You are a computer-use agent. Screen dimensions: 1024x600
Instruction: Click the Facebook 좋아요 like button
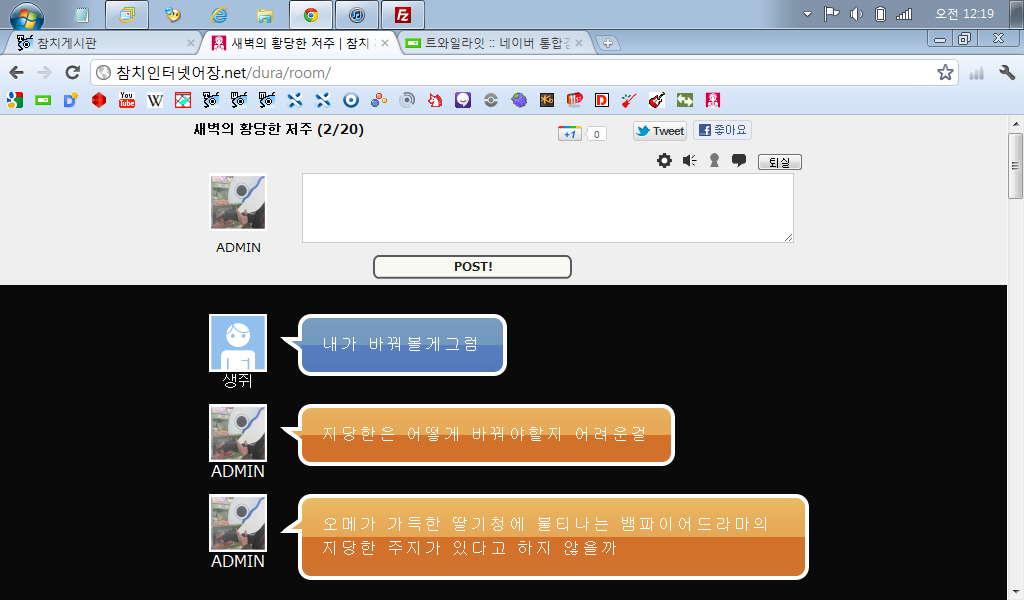point(722,131)
